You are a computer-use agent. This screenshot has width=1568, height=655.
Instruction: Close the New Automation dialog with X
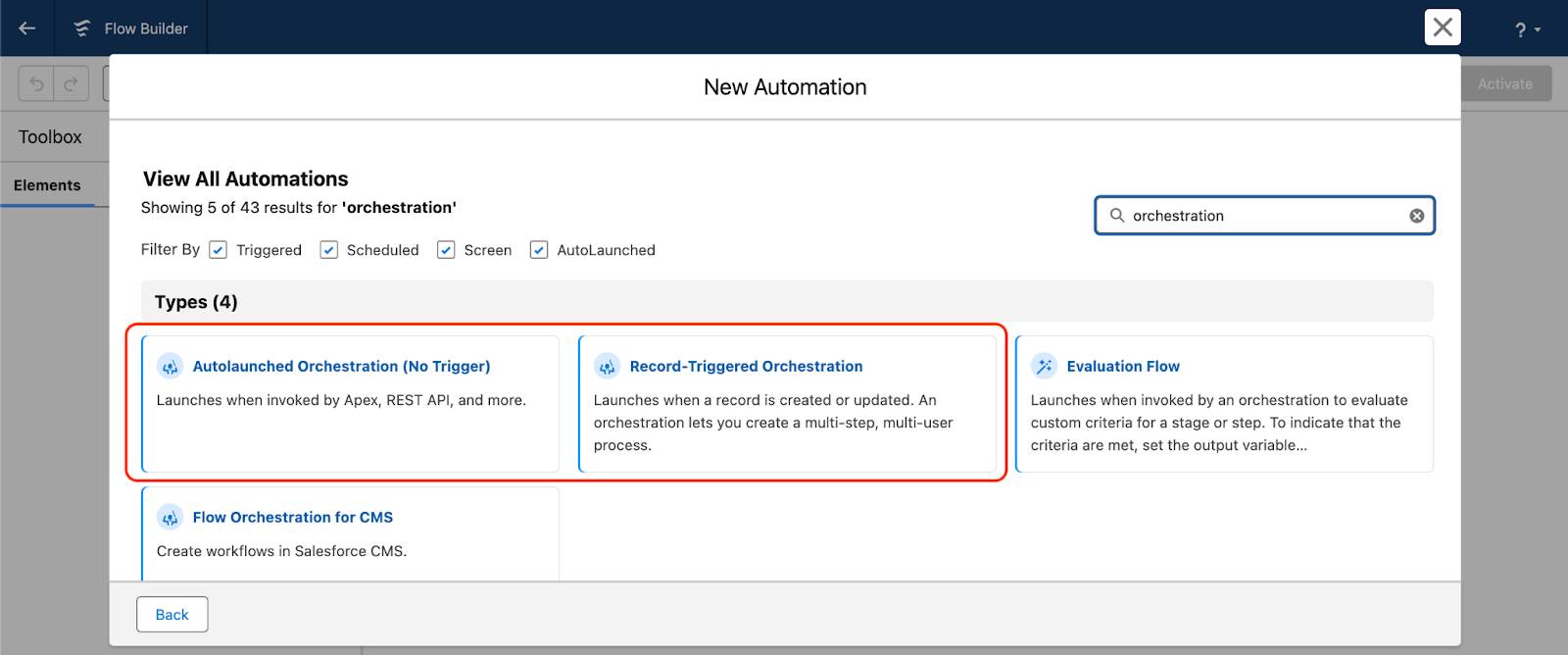[1442, 27]
